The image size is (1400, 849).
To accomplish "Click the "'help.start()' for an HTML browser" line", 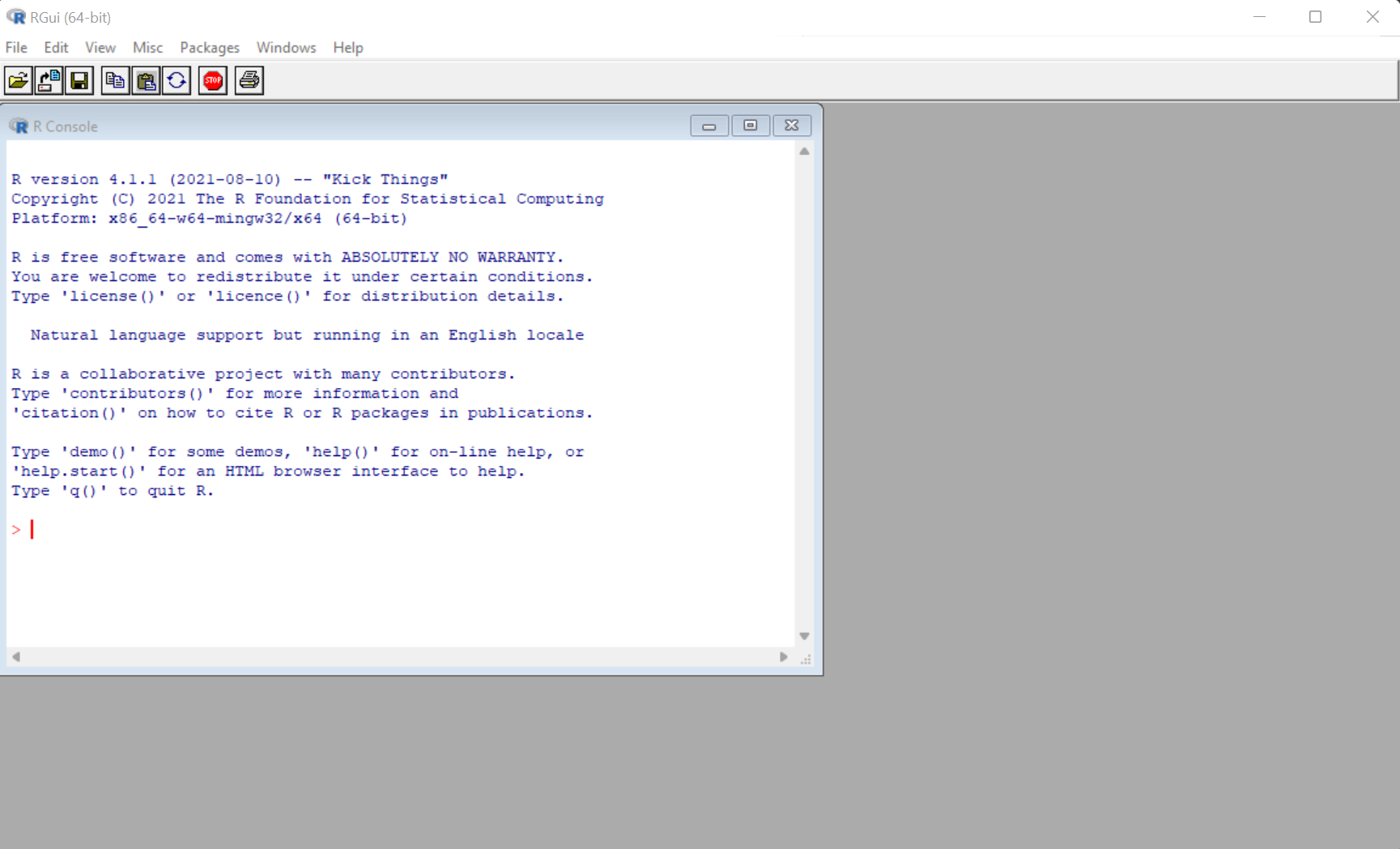I will pos(268,471).
